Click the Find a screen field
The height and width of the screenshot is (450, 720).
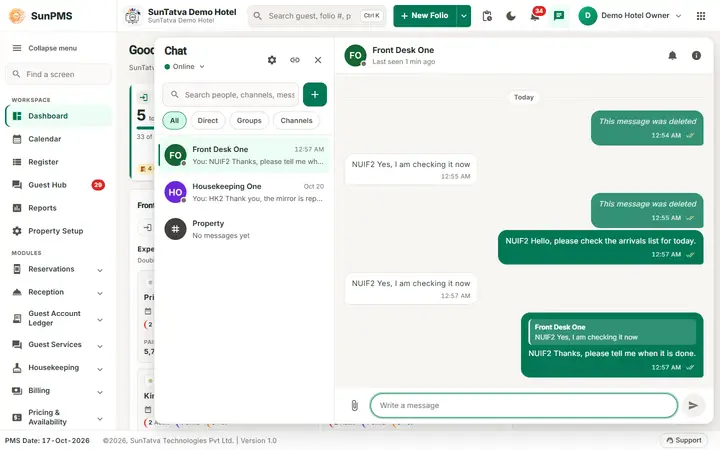[x=59, y=74]
